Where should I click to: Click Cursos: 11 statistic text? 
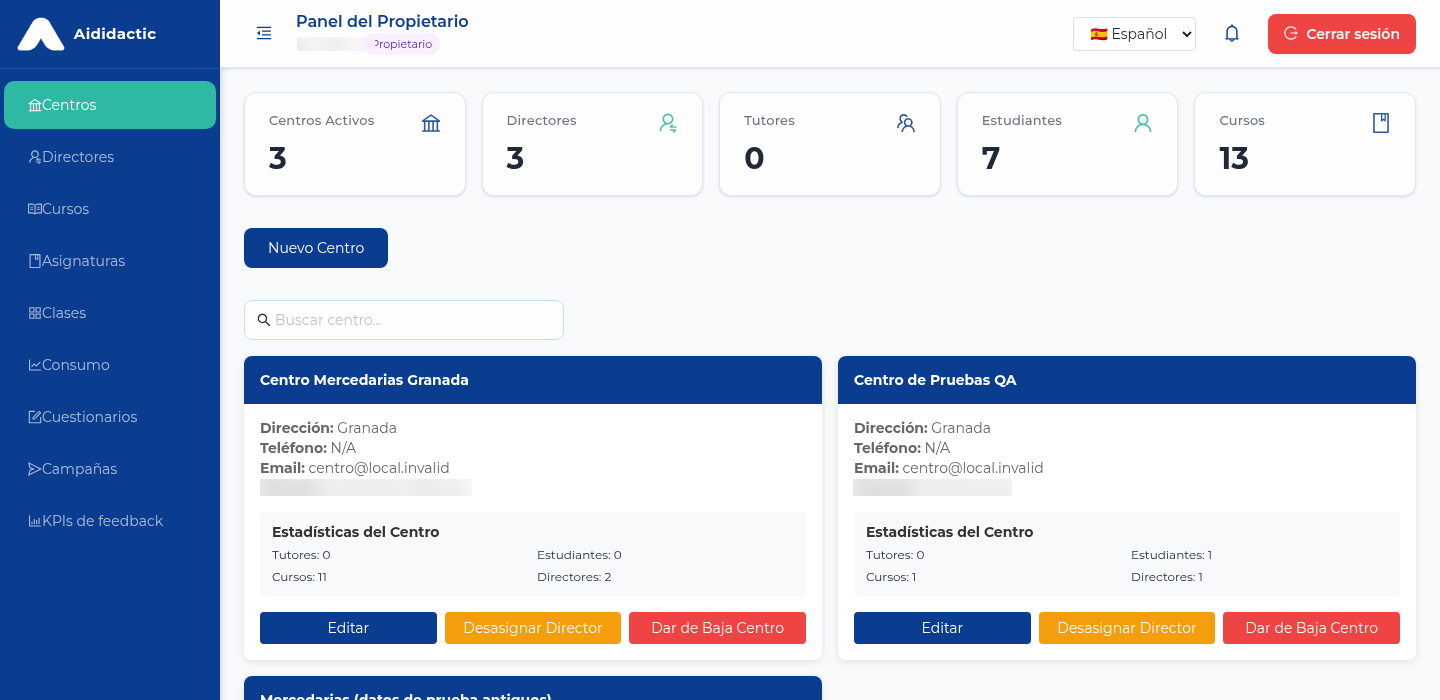pos(299,577)
